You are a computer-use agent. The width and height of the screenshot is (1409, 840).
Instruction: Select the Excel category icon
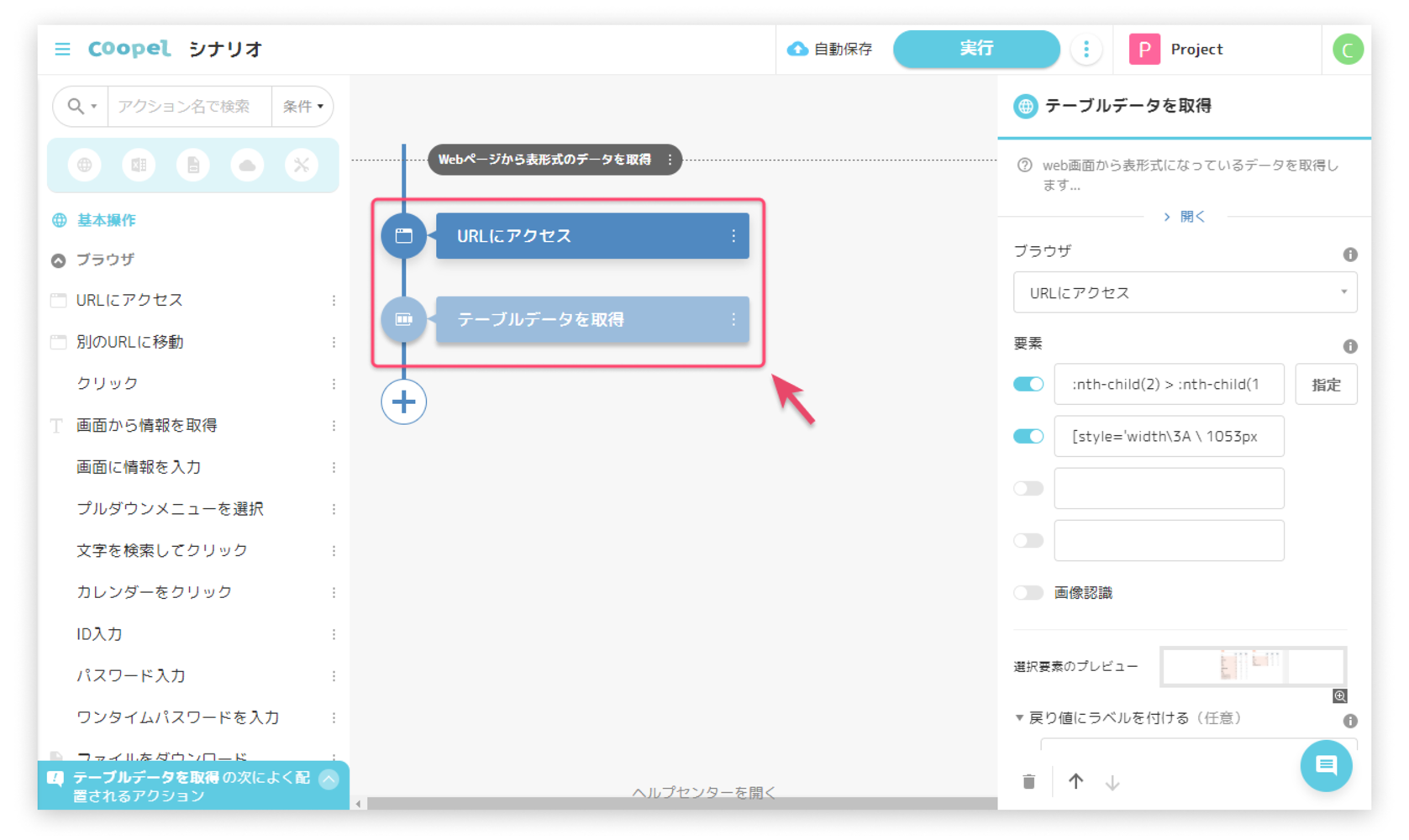[x=139, y=165]
